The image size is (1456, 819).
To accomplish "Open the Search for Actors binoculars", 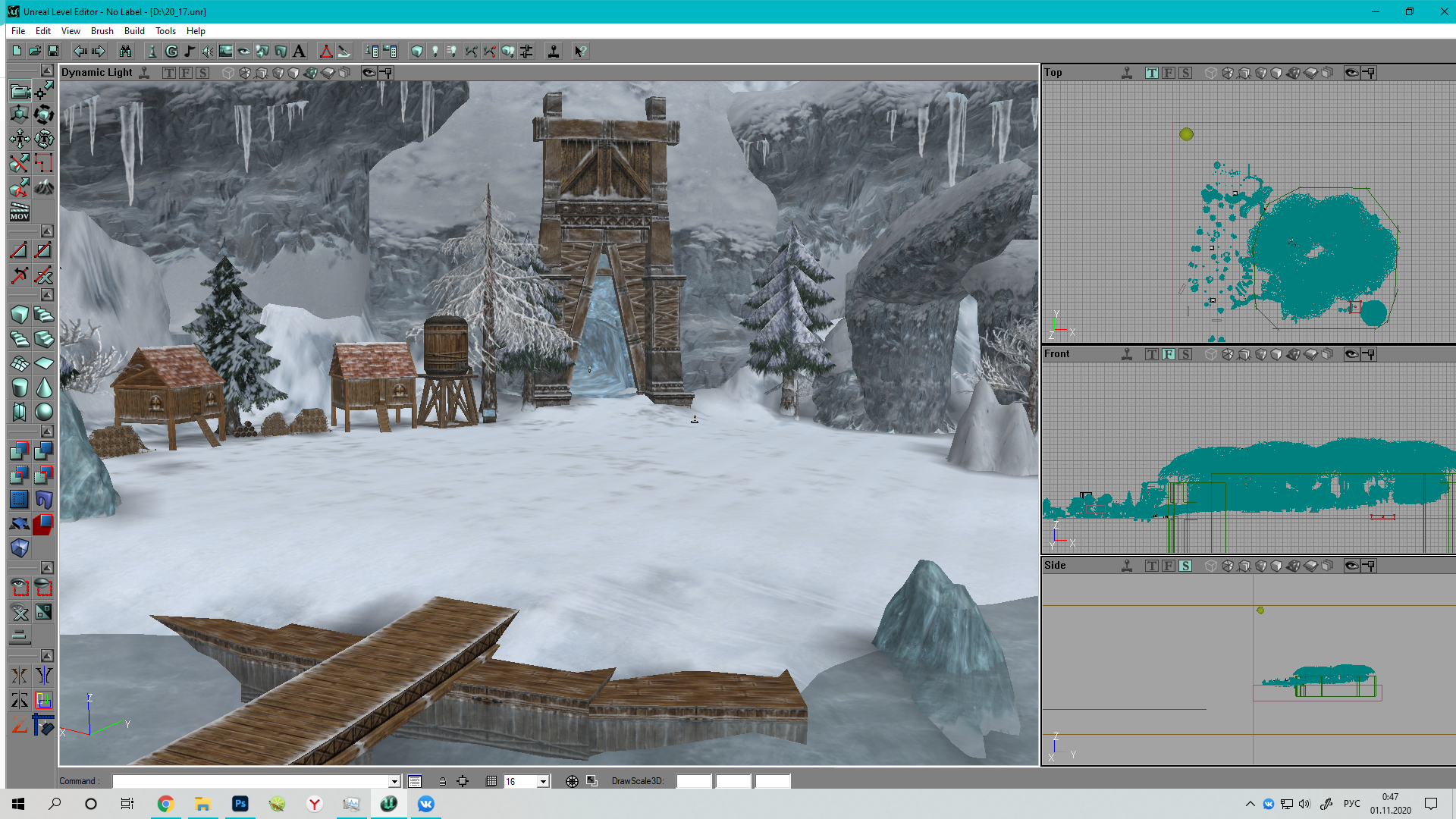I will pyautogui.click(x=125, y=51).
